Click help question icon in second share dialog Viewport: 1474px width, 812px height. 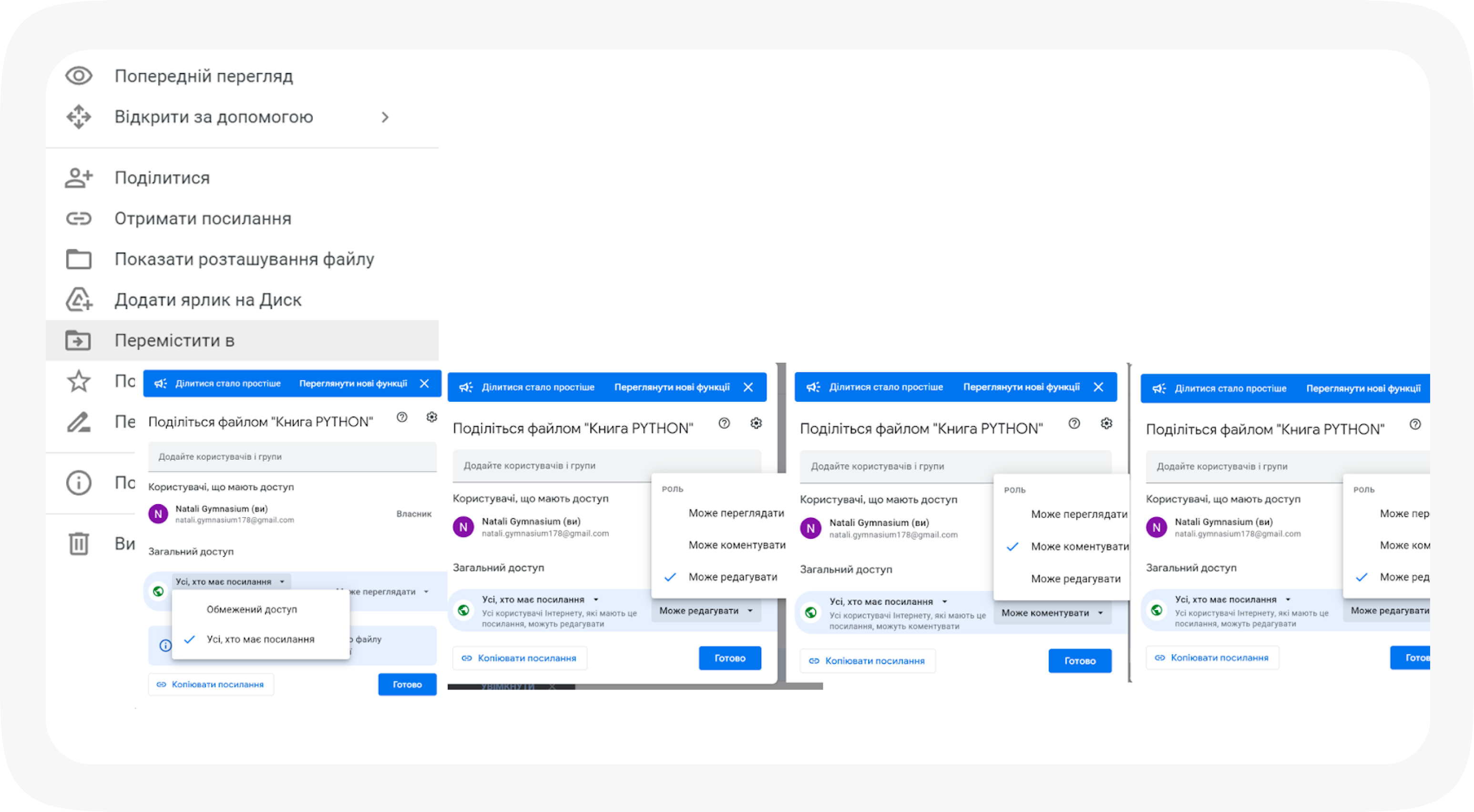point(724,423)
